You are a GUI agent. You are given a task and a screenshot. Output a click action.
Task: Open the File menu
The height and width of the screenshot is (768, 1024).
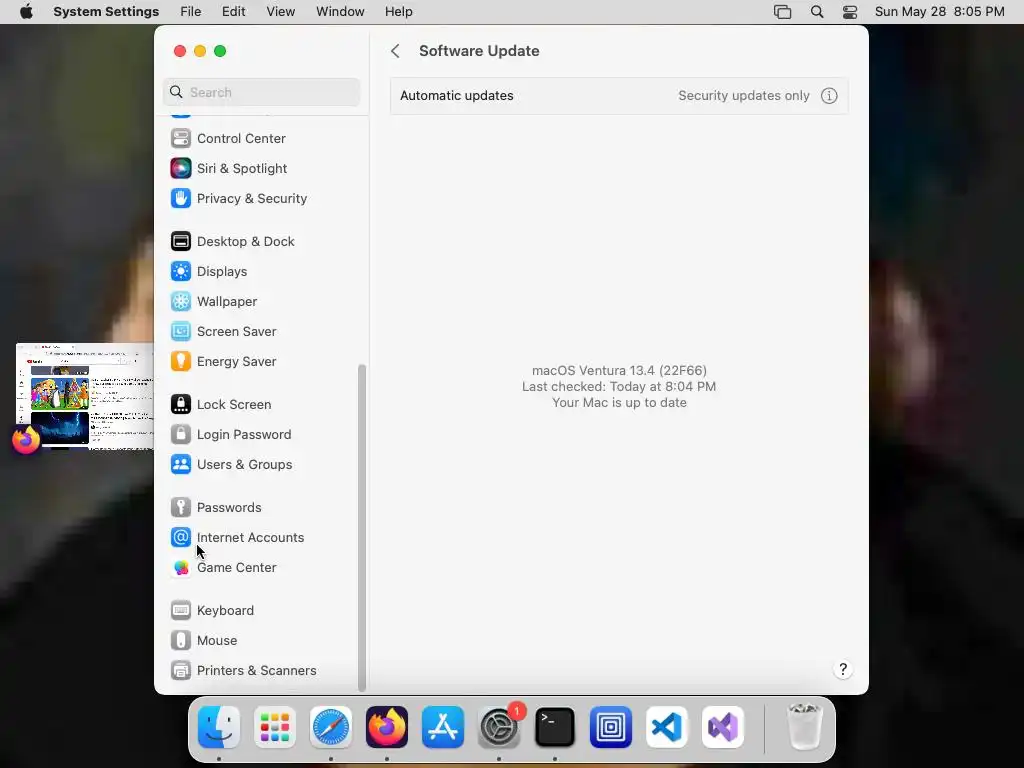(x=191, y=12)
